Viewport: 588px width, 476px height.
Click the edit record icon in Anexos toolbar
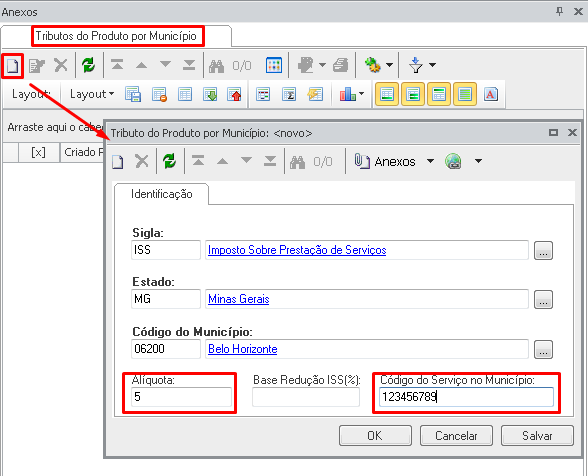coord(37,66)
